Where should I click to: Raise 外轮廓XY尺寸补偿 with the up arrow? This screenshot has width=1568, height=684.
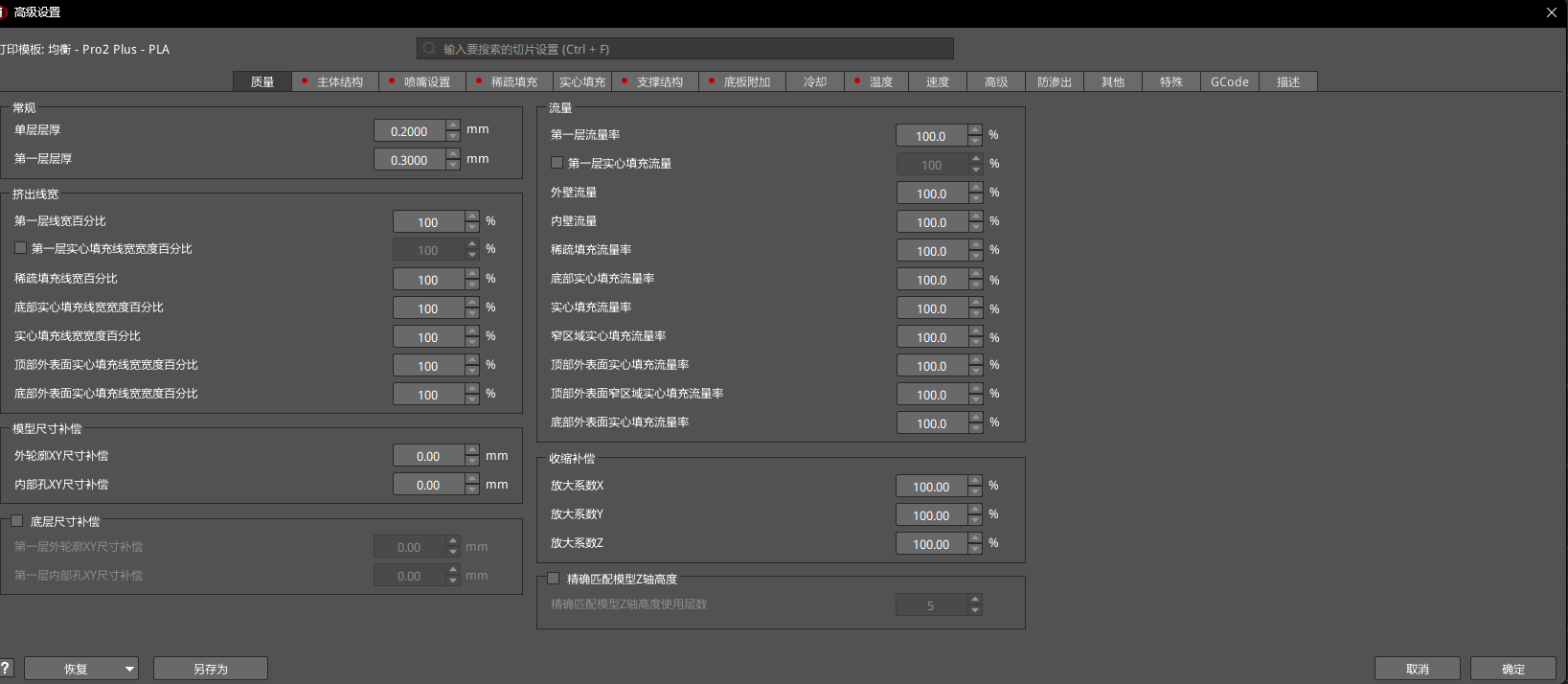pos(472,451)
